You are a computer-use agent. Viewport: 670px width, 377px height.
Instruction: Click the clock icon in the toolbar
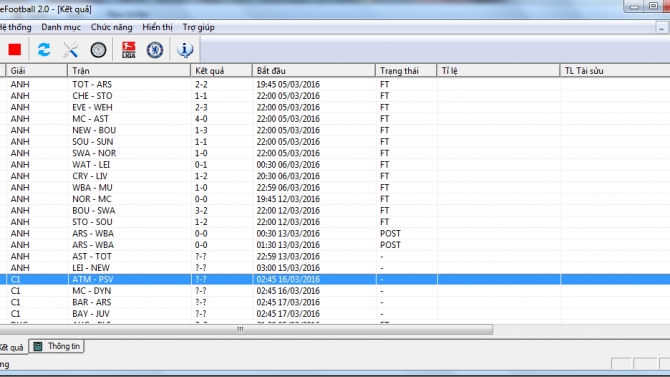click(98, 50)
